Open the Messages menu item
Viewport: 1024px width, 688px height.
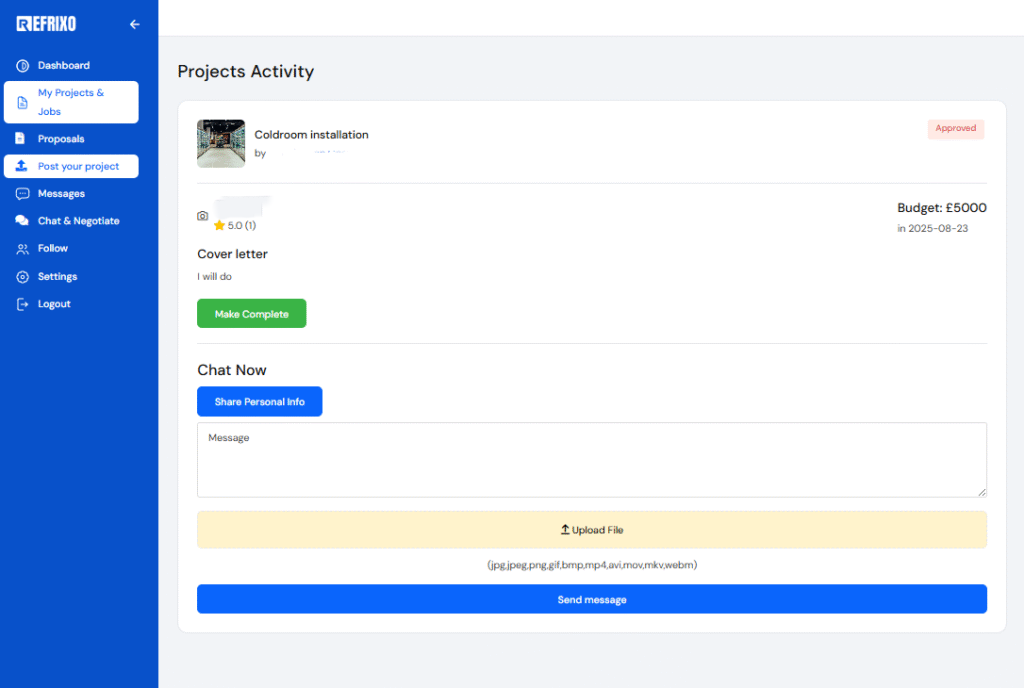(61, 194)
